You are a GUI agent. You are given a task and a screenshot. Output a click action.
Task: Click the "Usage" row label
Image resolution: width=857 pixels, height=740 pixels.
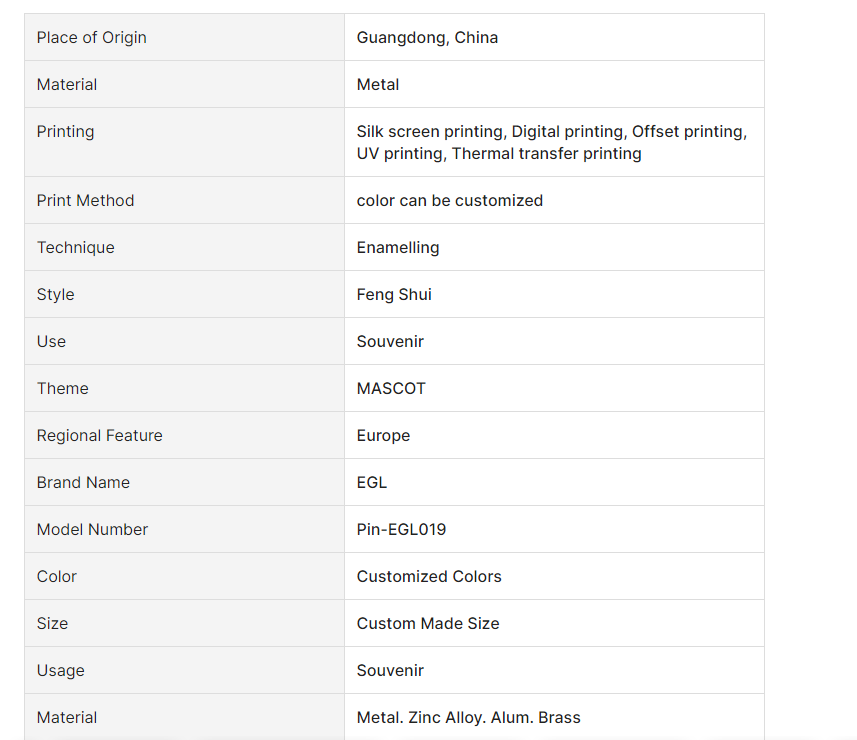61,671
